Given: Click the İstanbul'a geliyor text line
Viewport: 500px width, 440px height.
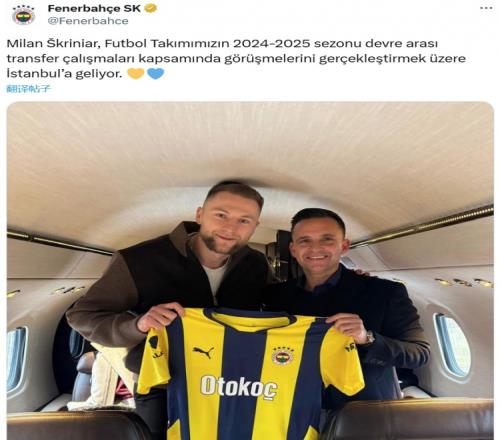Looking at the screenshot, I should click(x=63, y=73).
